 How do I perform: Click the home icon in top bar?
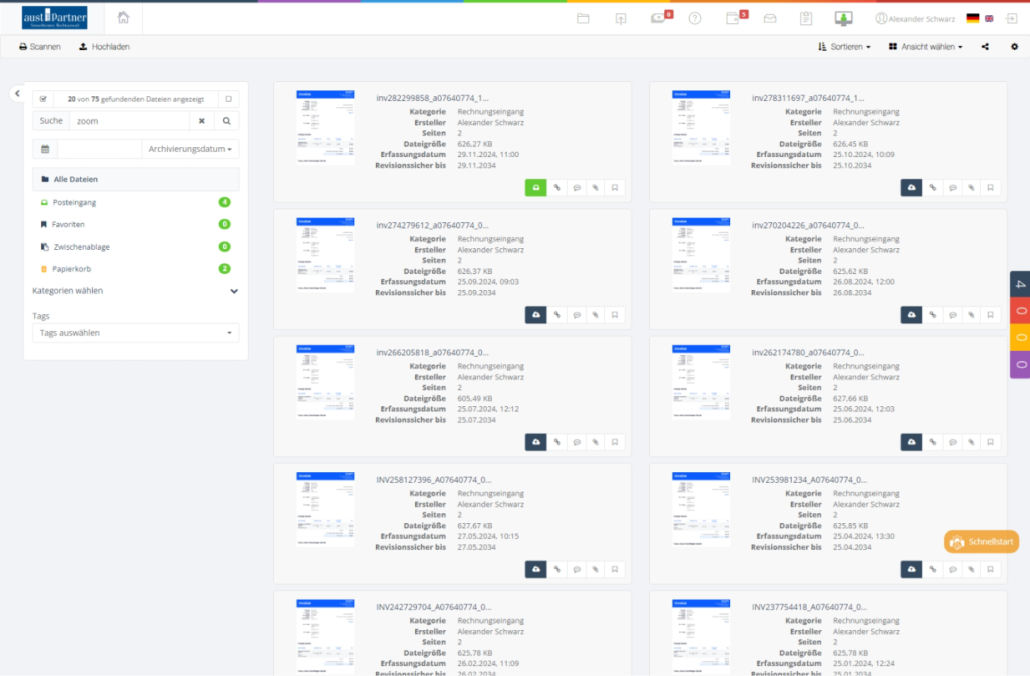coord(123,18)
